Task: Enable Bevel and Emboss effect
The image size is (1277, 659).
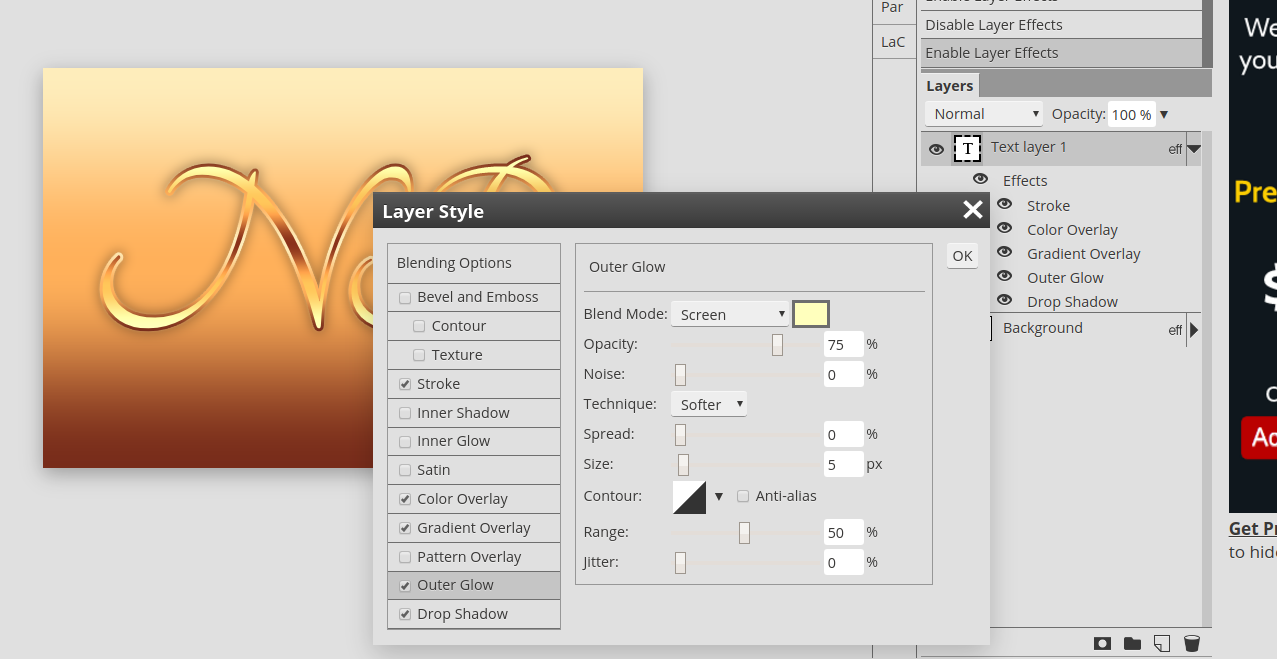Action: [x=405, y=297]
